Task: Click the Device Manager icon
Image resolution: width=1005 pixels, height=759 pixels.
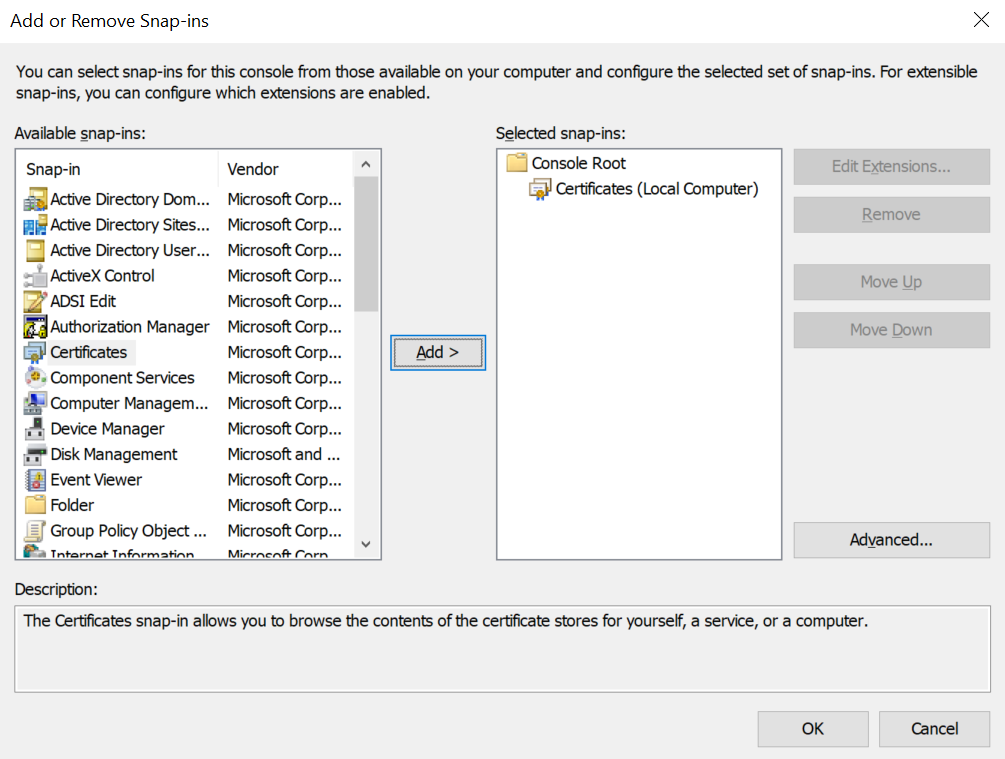Action: 35,429
